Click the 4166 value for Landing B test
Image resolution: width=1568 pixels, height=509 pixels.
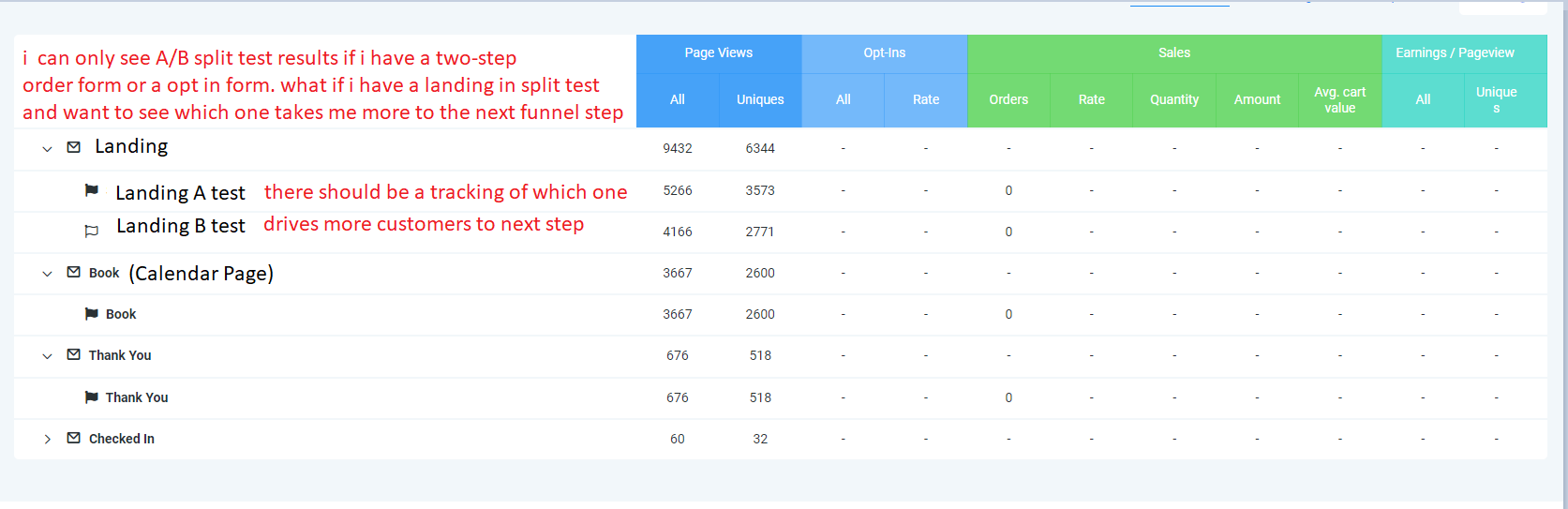point(678,232)
